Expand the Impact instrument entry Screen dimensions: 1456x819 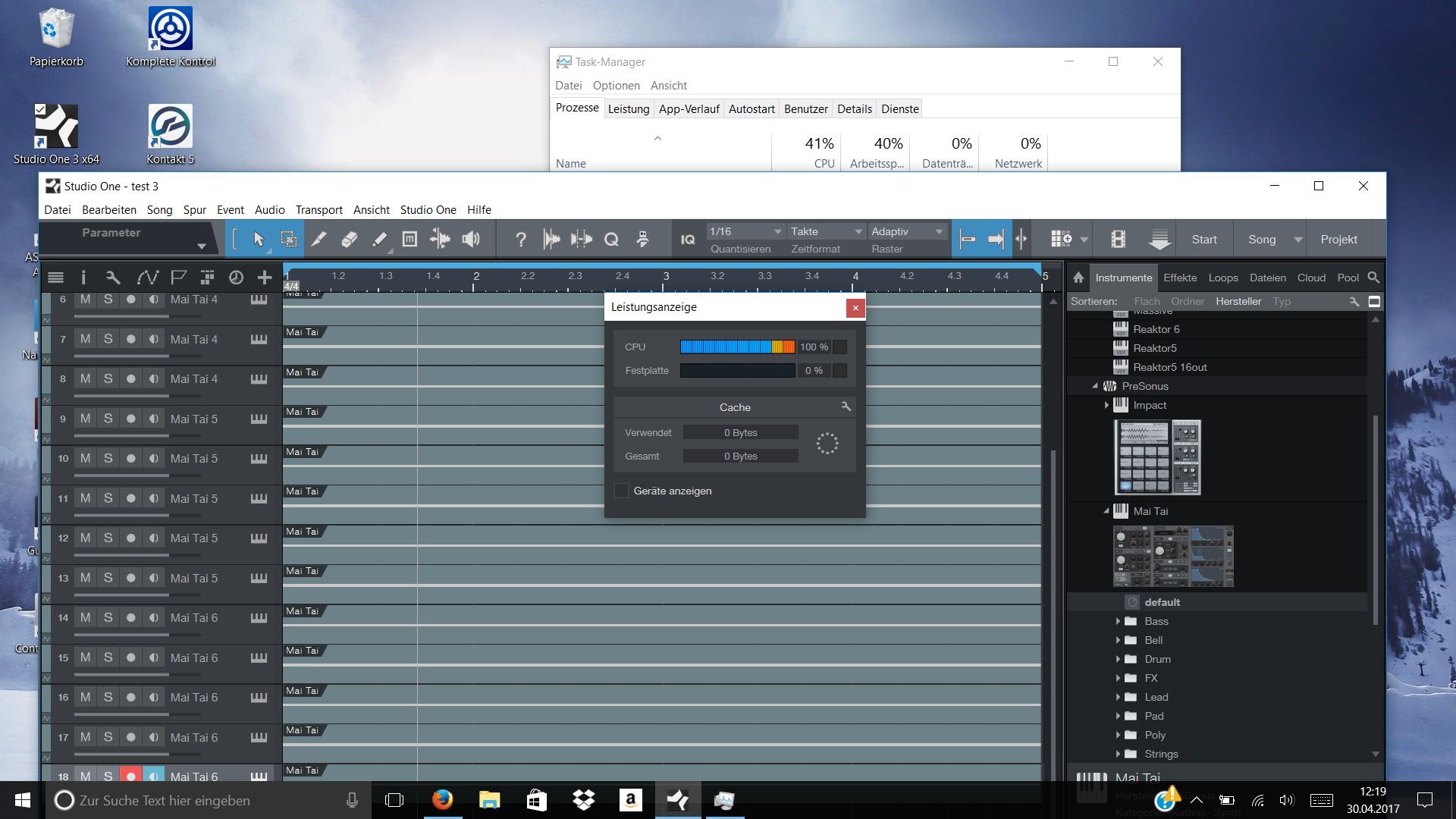[1106, 405]
